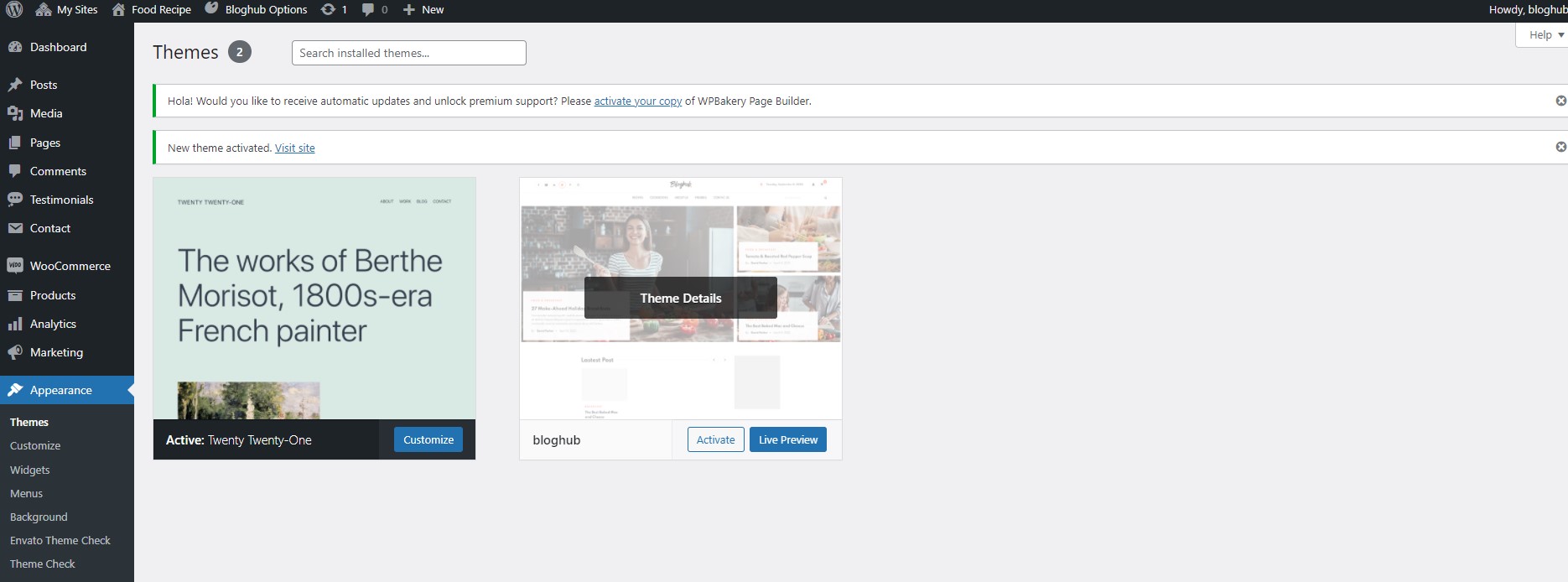Dismiss the WPBakery activation notice
This screenshot has height=582, width=1568.
click(x=1560, y=101)
